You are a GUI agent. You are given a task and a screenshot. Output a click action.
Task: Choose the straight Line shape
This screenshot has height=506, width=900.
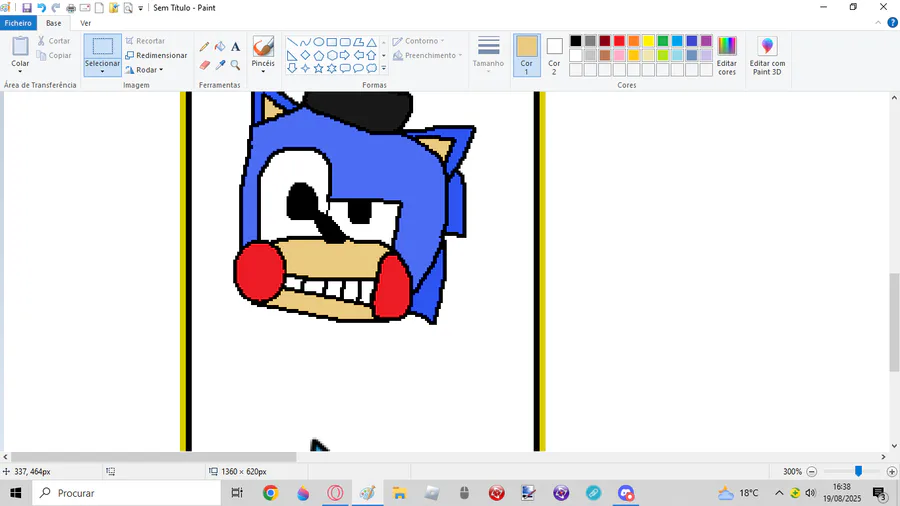pyautogui.click(x=292, y=42)
